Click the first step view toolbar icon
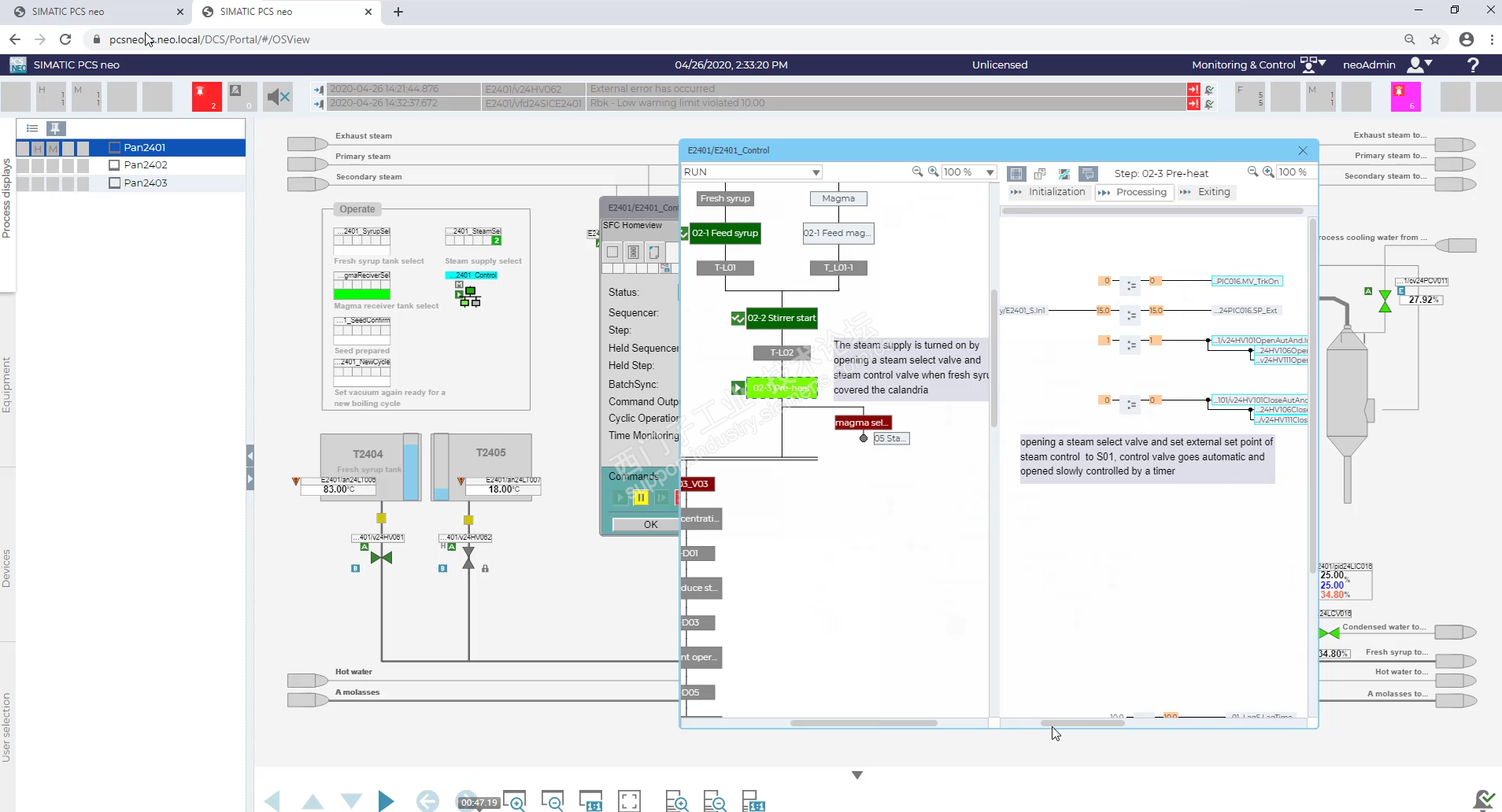The image size is (1502, 812). tap(1016, 173)
